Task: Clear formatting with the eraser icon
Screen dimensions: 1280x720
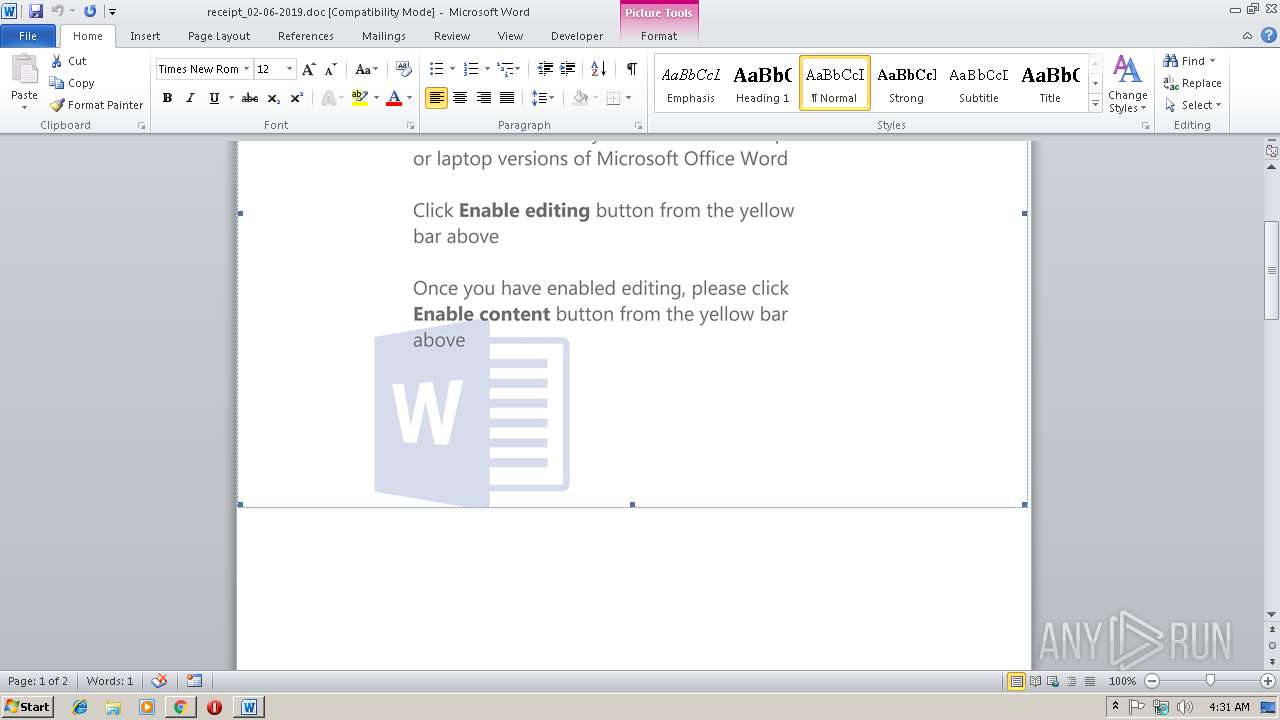Action: [404, 69]
